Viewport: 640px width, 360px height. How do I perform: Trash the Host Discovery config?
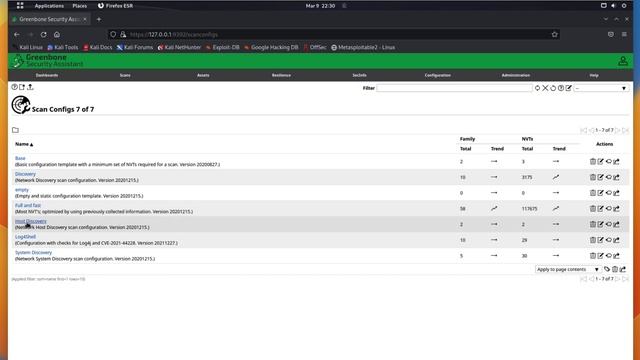tap(593, 224)
